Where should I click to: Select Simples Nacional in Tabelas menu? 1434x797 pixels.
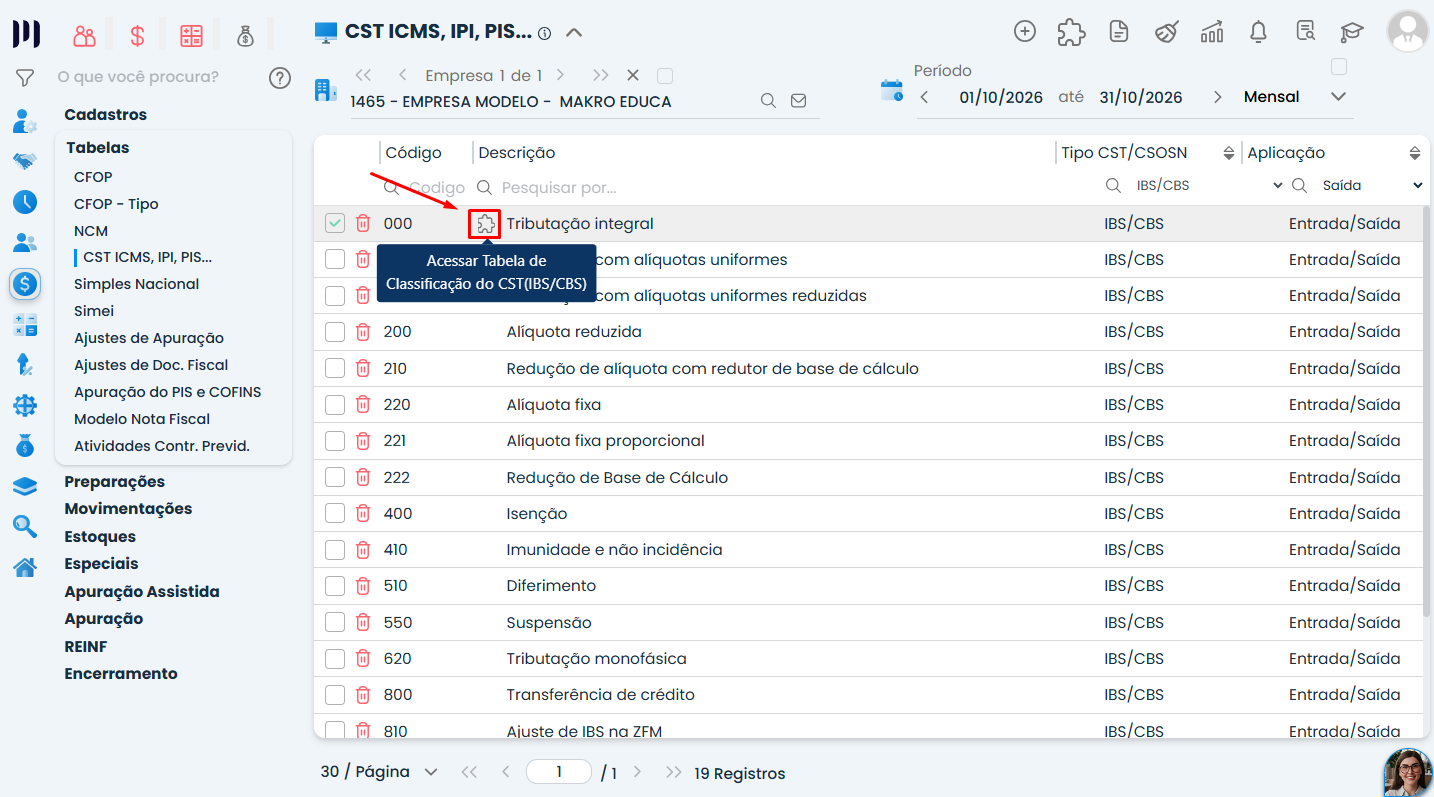pyautogui.click(x=137, y=284)
